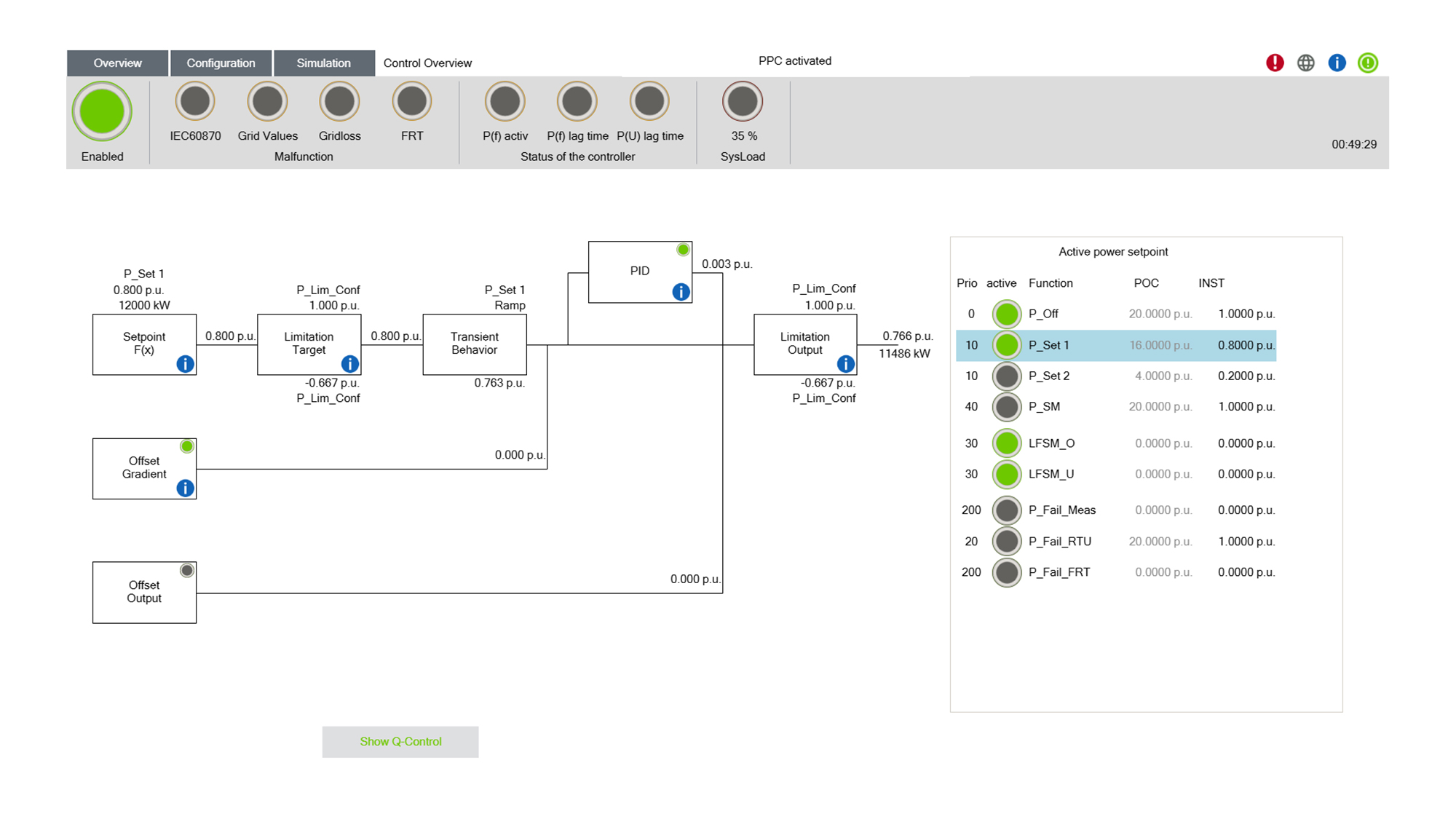1456x819 pixels.
Task: Toggle the P_Fail_Meas active indicator
Action: pos(1007,510)
